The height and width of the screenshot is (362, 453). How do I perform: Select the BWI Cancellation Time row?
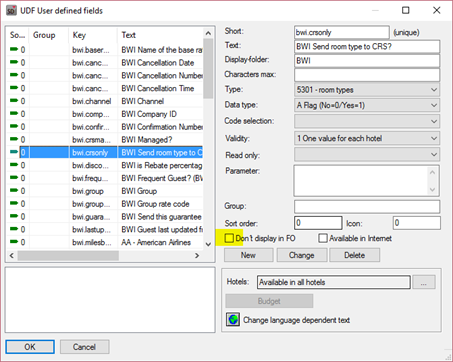[x=105, y=88]
